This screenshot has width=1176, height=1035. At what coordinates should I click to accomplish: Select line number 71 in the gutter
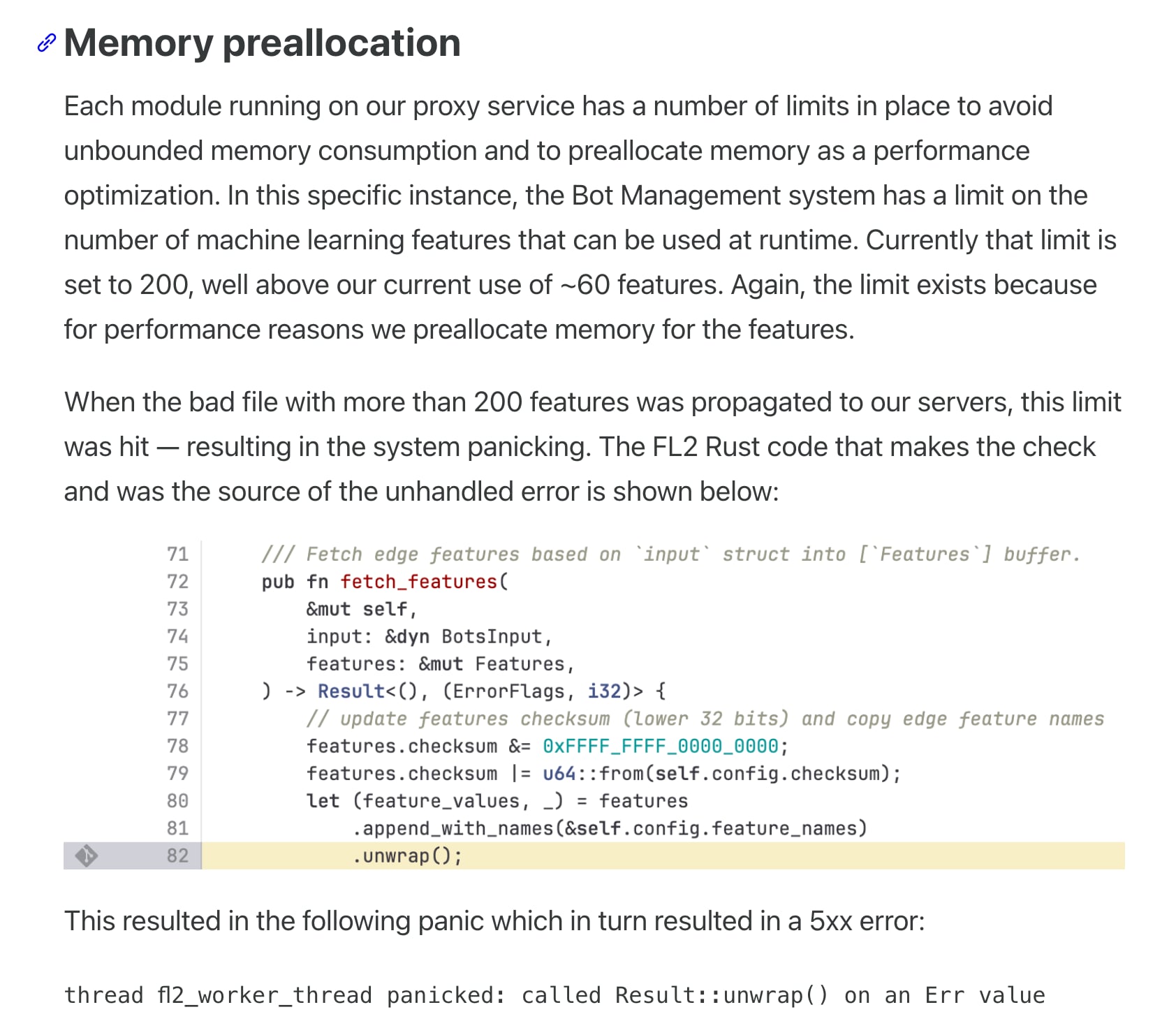pyautogui.click(x=177, y=555)
